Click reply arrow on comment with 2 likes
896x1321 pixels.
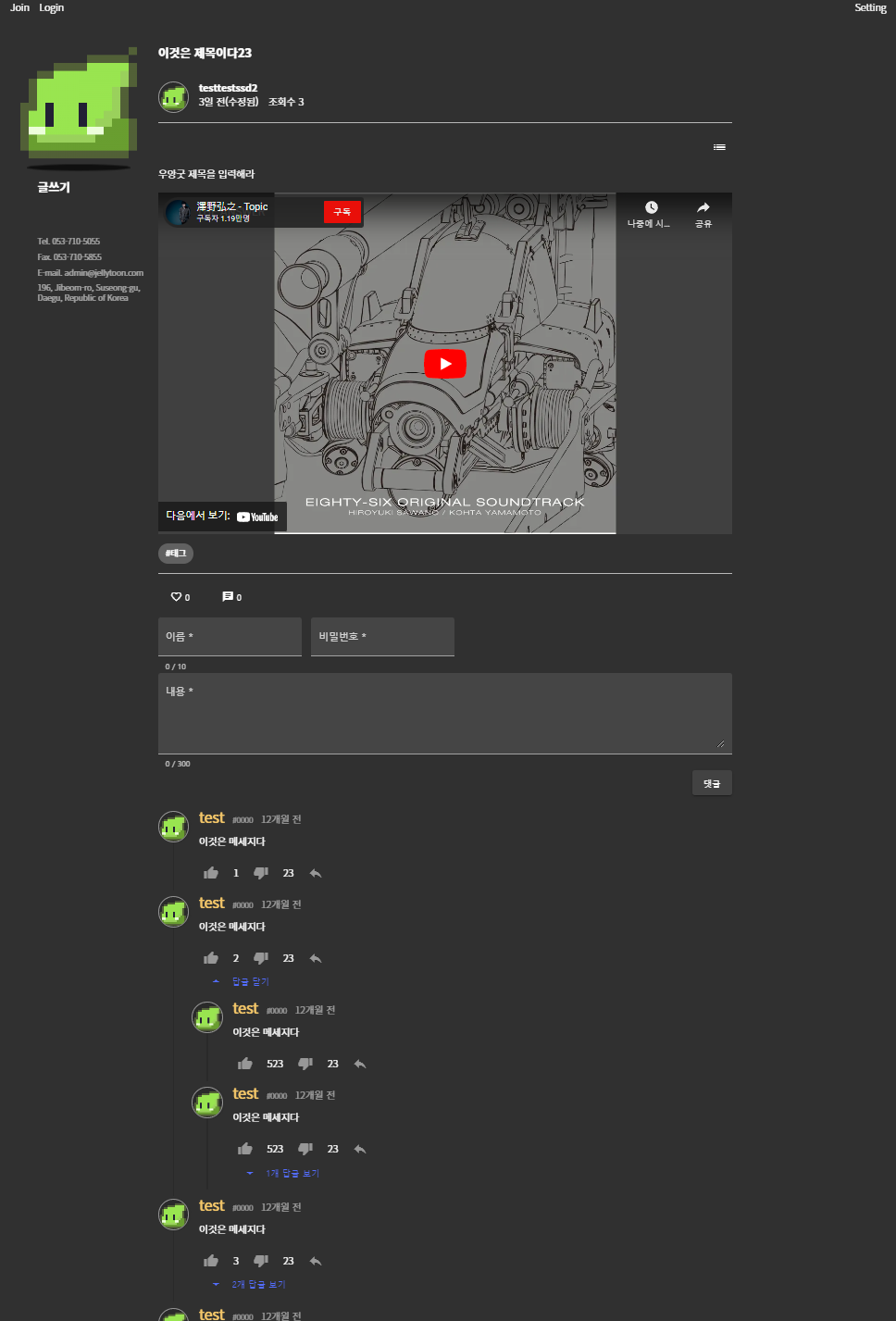click(x=316, y=958)
